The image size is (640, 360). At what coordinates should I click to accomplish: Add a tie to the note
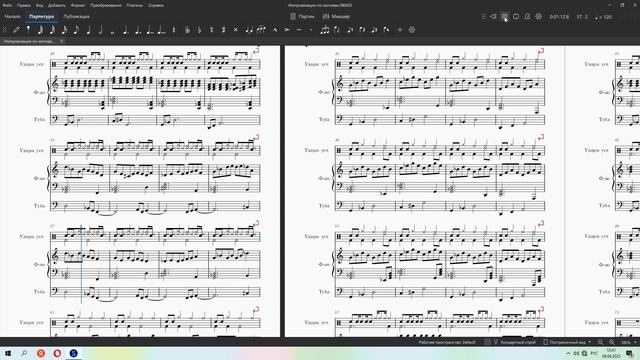point(249,29)
